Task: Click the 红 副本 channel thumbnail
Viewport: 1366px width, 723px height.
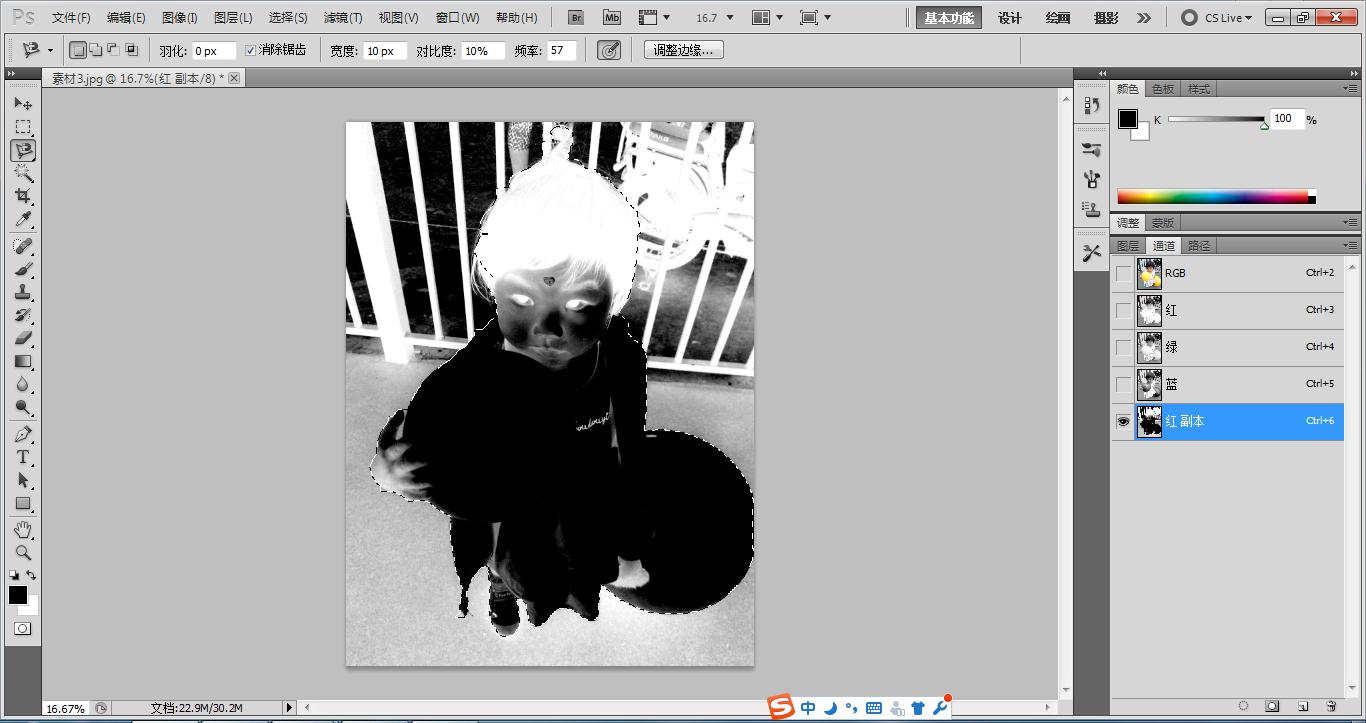Action: [1149, 421]
